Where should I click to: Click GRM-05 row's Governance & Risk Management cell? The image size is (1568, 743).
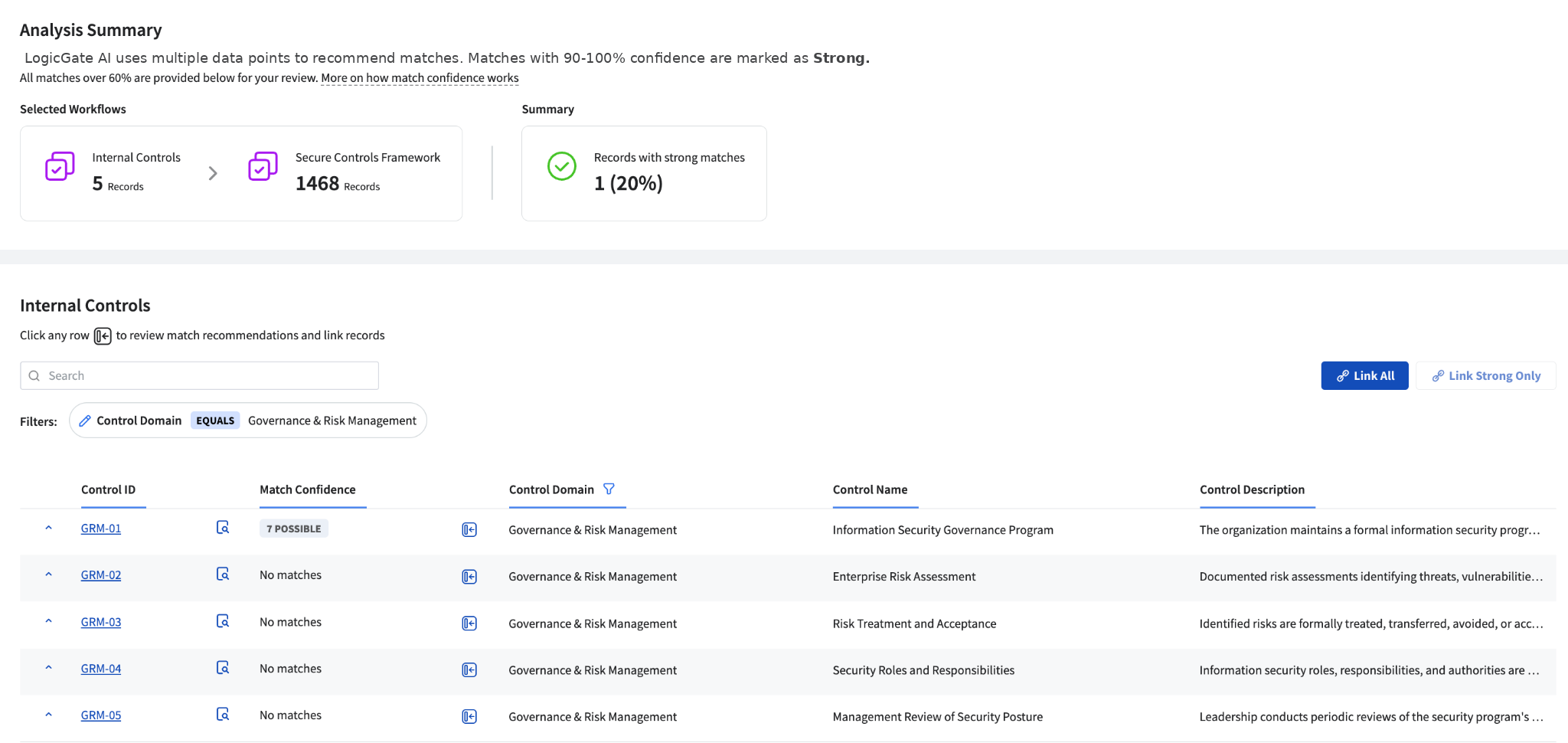point(593,718)
